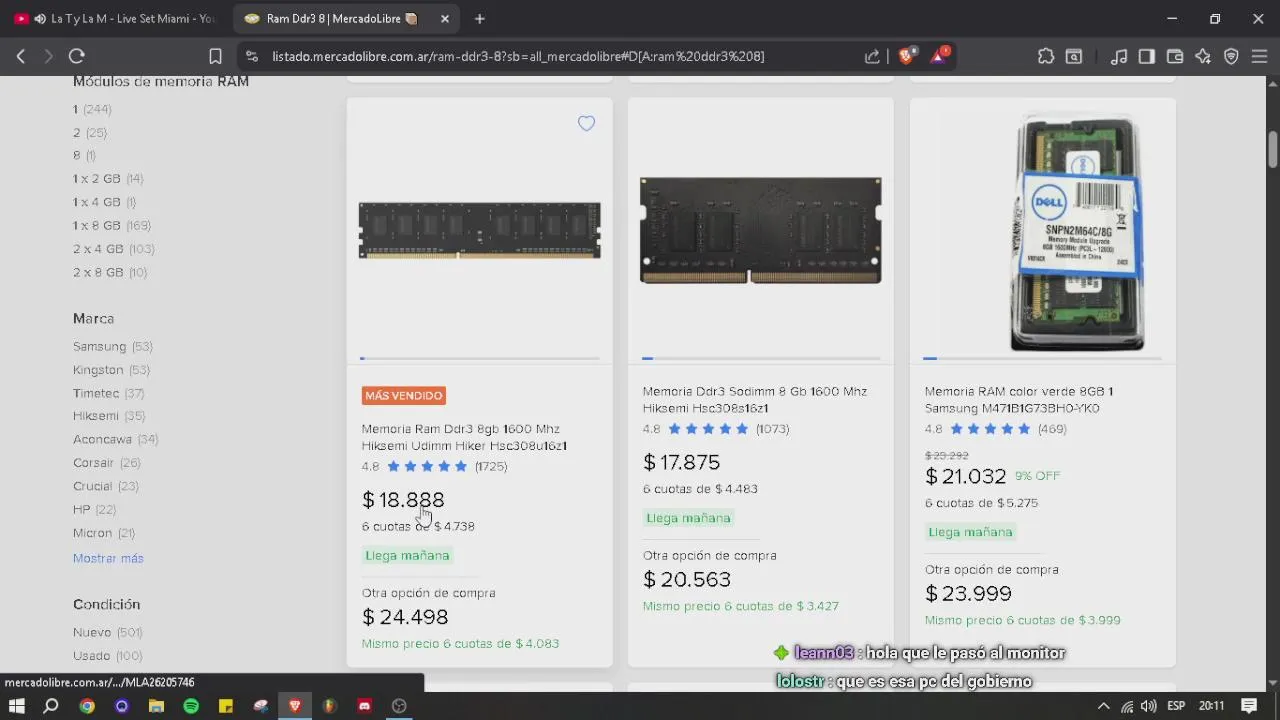Share this page using the share icon

[872, 56]
